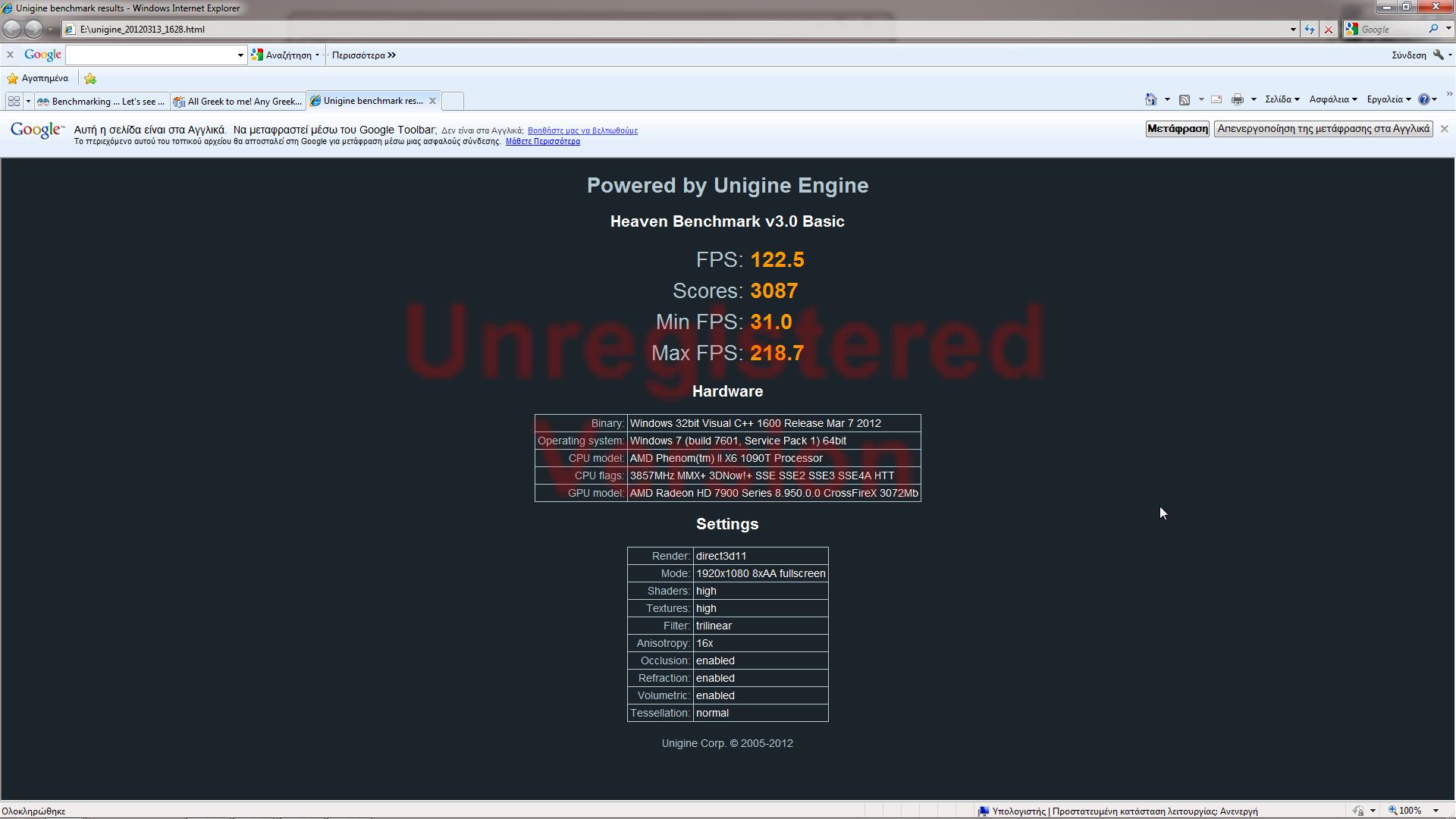The image size is (1456, 819).
Task: Click the Scores value 3087
Action: click(x=774, y=291)
